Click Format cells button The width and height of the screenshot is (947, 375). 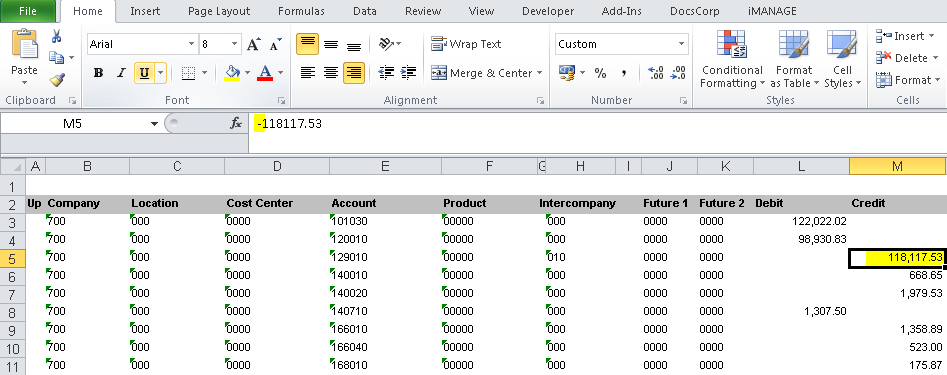coord(908,80)
